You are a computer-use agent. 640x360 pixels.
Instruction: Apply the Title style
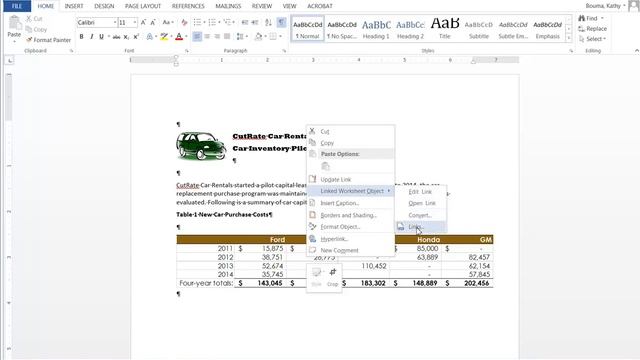[x=445, y=29]
